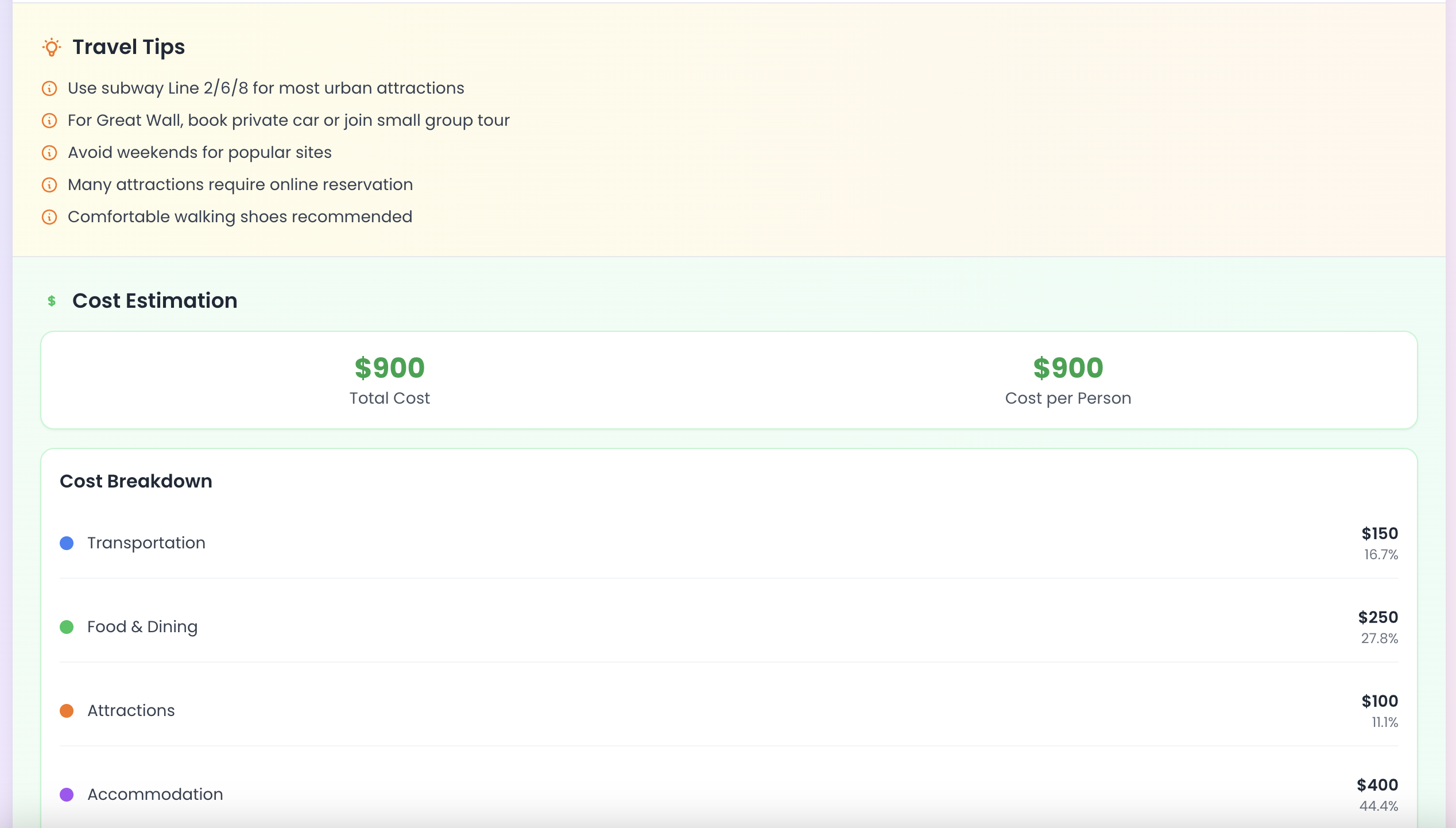This screenshot has width=1456, height=828.
Task: Click the green dollar icon beside Cost Estimation
Action: click(52, 301)
